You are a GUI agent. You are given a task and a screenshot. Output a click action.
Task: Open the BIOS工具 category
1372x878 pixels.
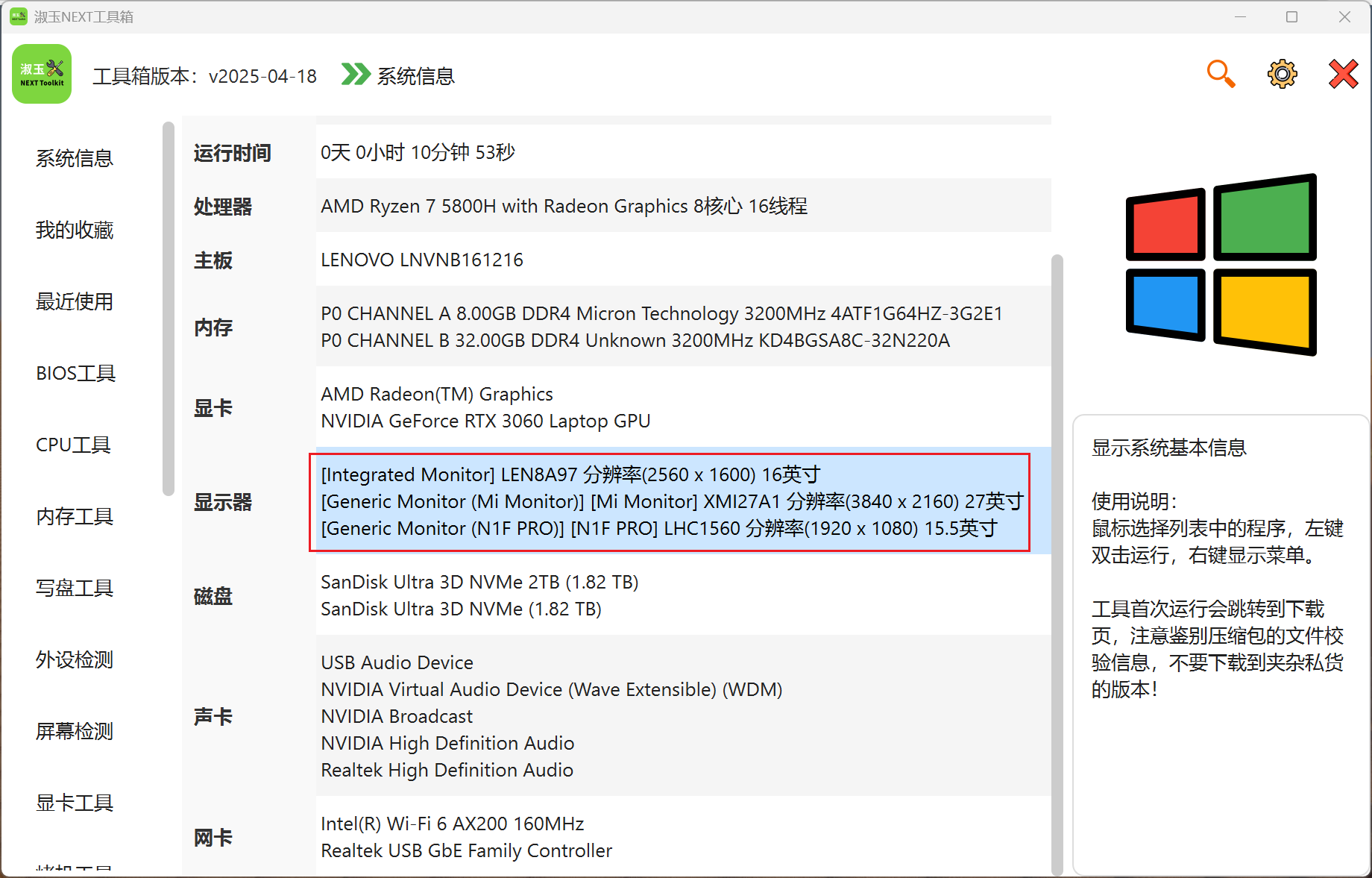[x=75, y=373]
